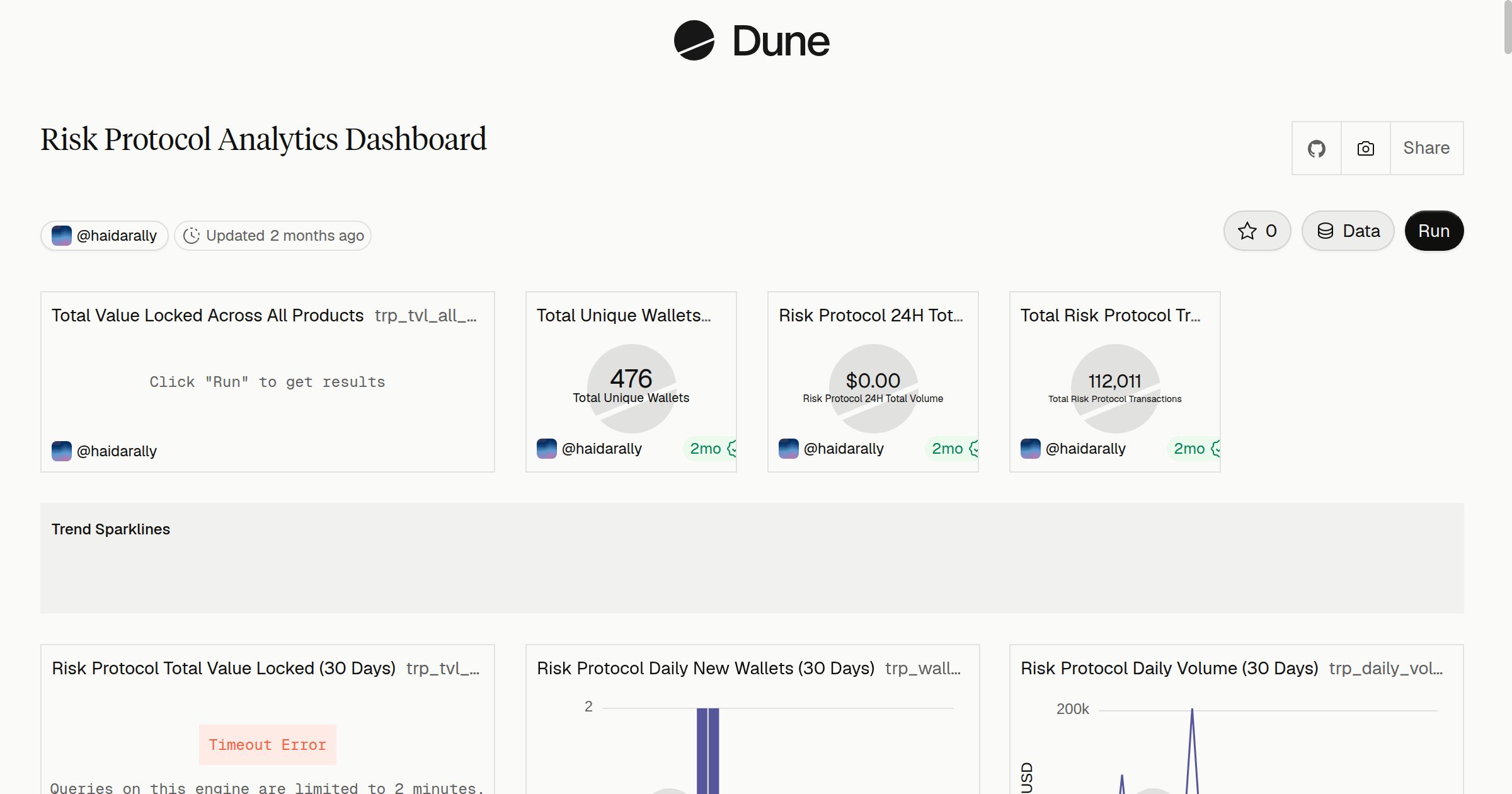Image resolution: width=1512 pixels, height=794 pixels.
Task: Click avatar icon in @haidarally header chip
Action: [x=62, y=236]
